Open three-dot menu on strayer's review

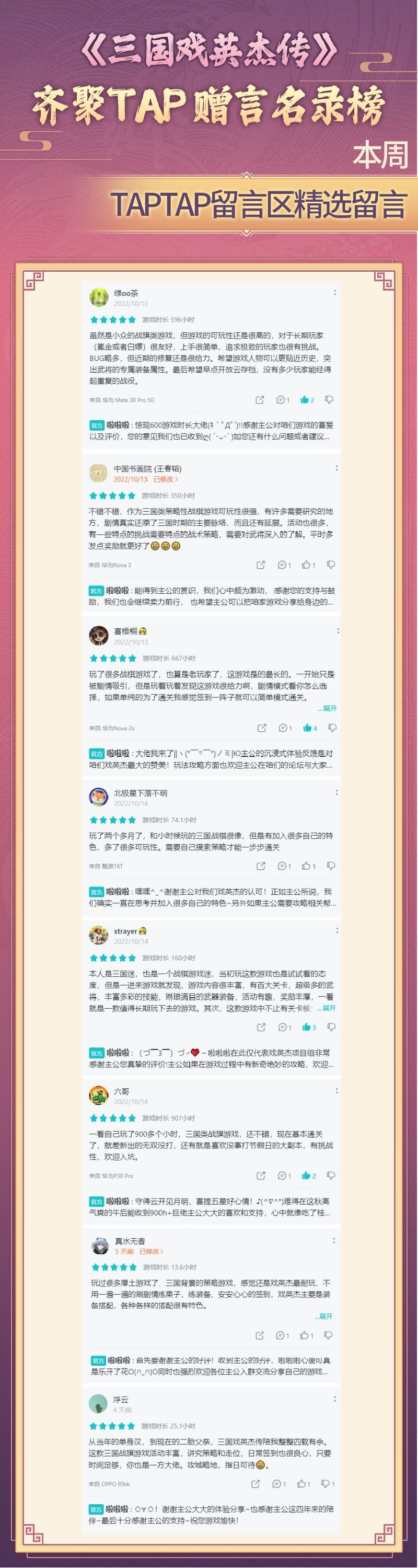tap(337, 931)
